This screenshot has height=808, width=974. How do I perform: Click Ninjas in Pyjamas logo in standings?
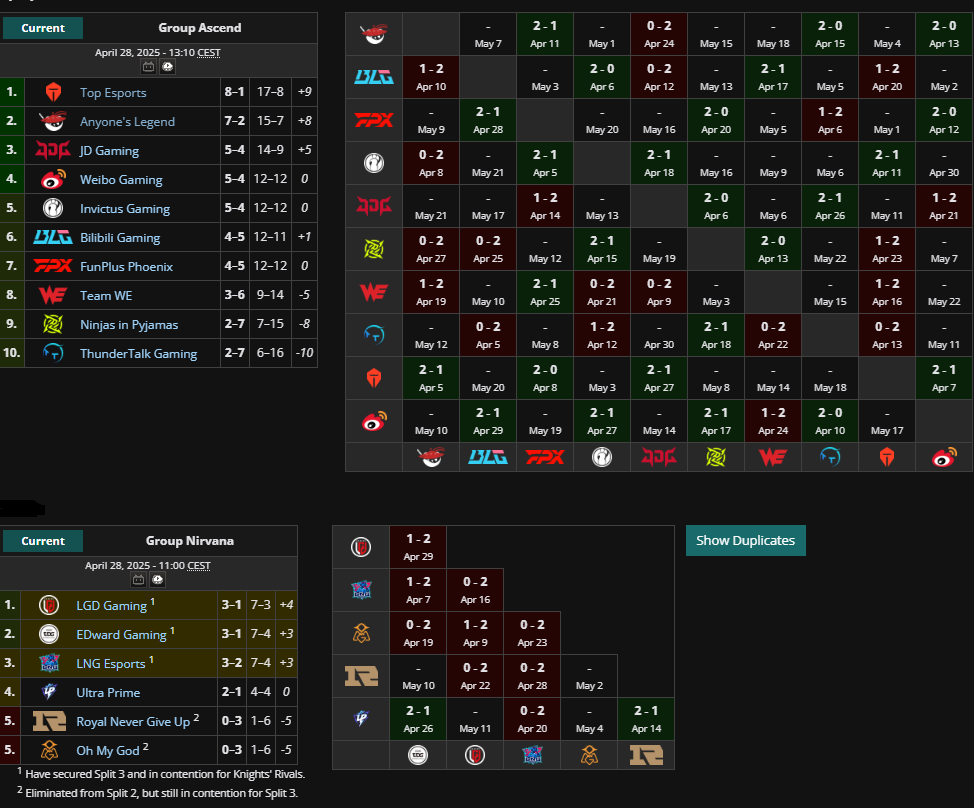tap(53, 324)
